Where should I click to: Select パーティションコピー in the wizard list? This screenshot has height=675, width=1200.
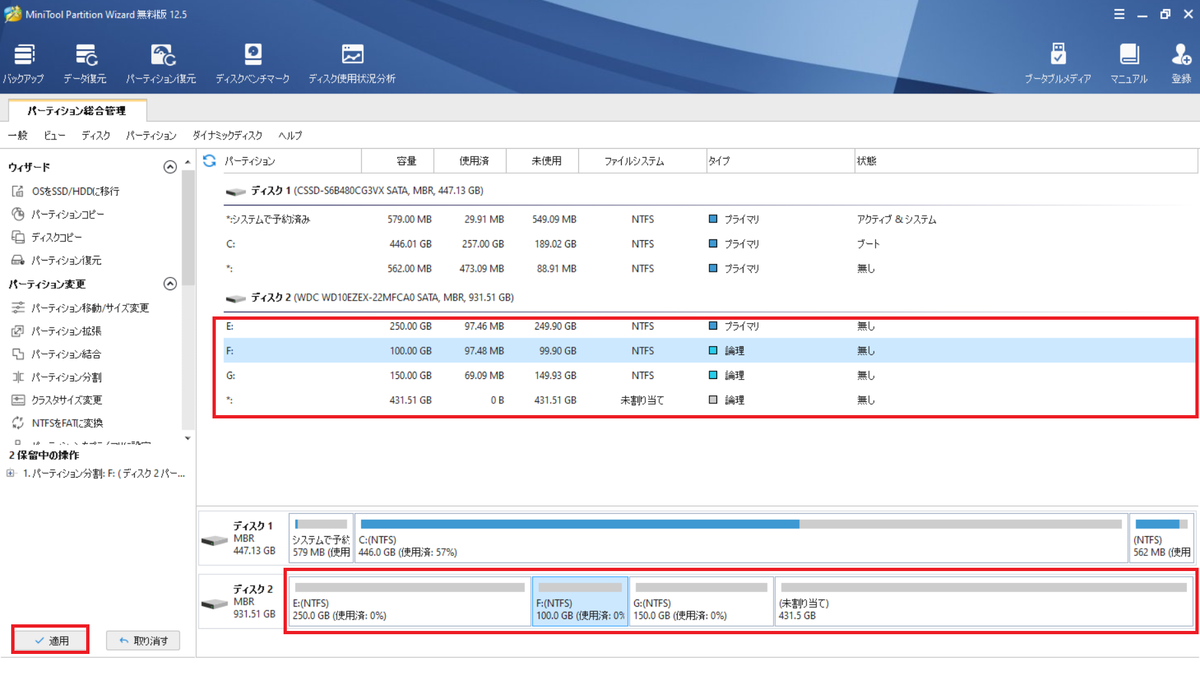pos(58,214)
